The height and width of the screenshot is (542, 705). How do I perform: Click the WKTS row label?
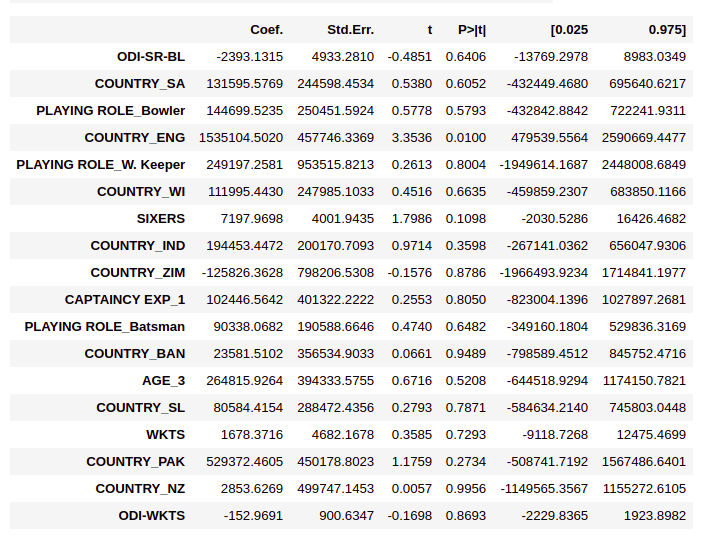pos(165,434)
